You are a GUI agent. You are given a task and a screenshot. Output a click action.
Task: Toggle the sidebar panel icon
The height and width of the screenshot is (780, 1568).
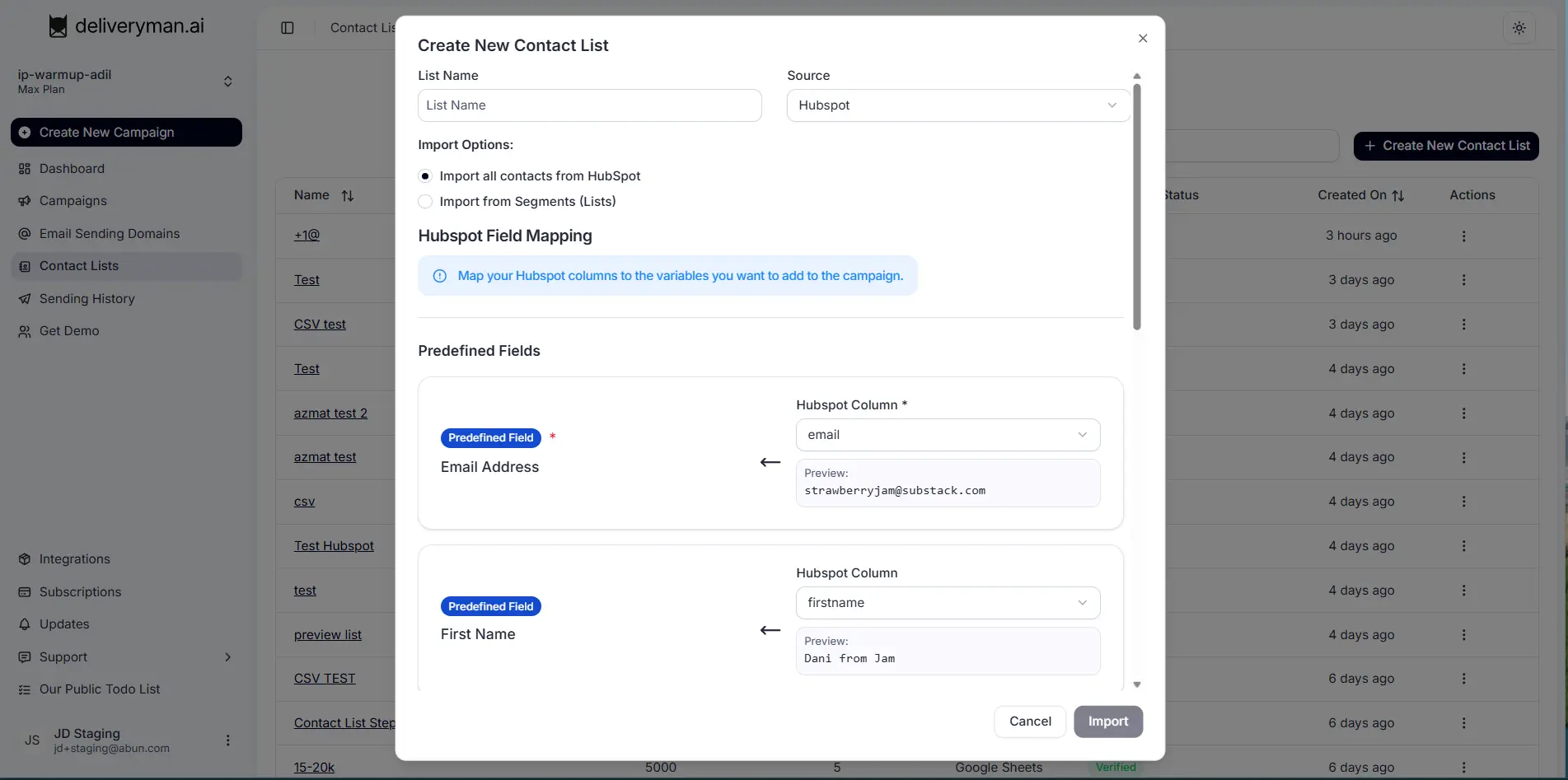288,28
